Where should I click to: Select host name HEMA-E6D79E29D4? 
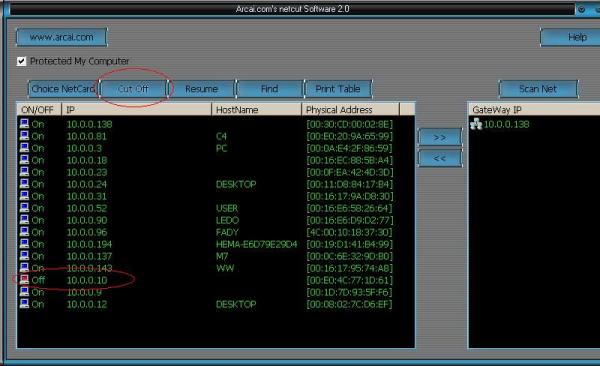(x=257, y=244)
